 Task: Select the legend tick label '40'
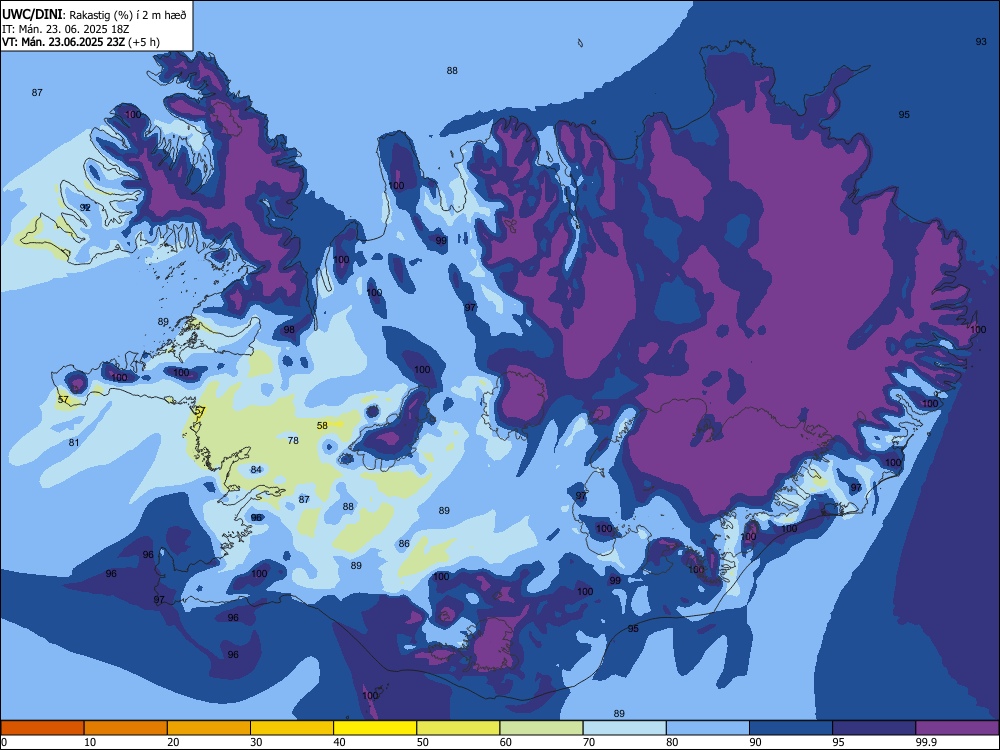[339, 742]
